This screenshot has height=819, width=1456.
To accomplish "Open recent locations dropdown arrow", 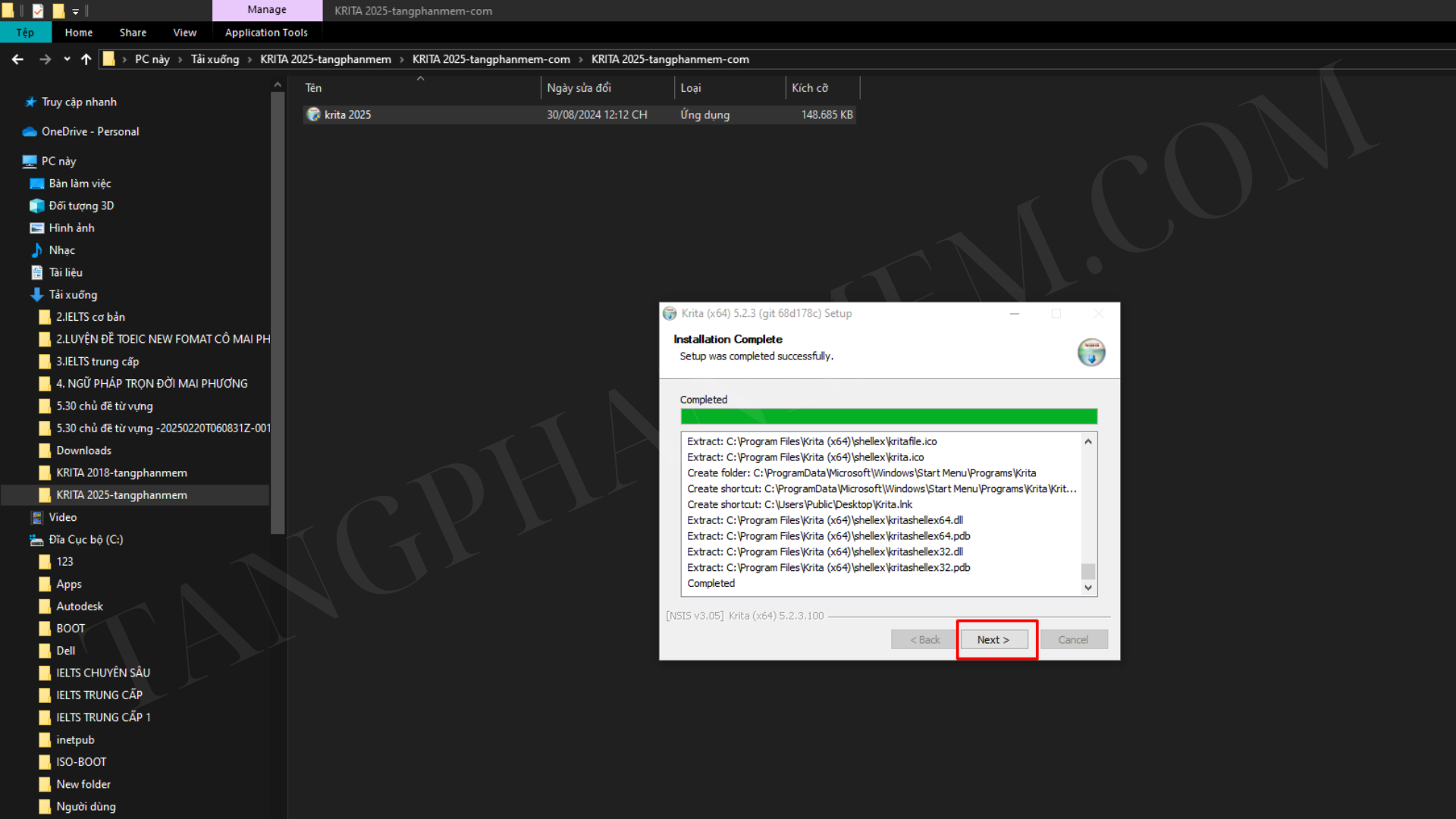I will tap(67, 59).
